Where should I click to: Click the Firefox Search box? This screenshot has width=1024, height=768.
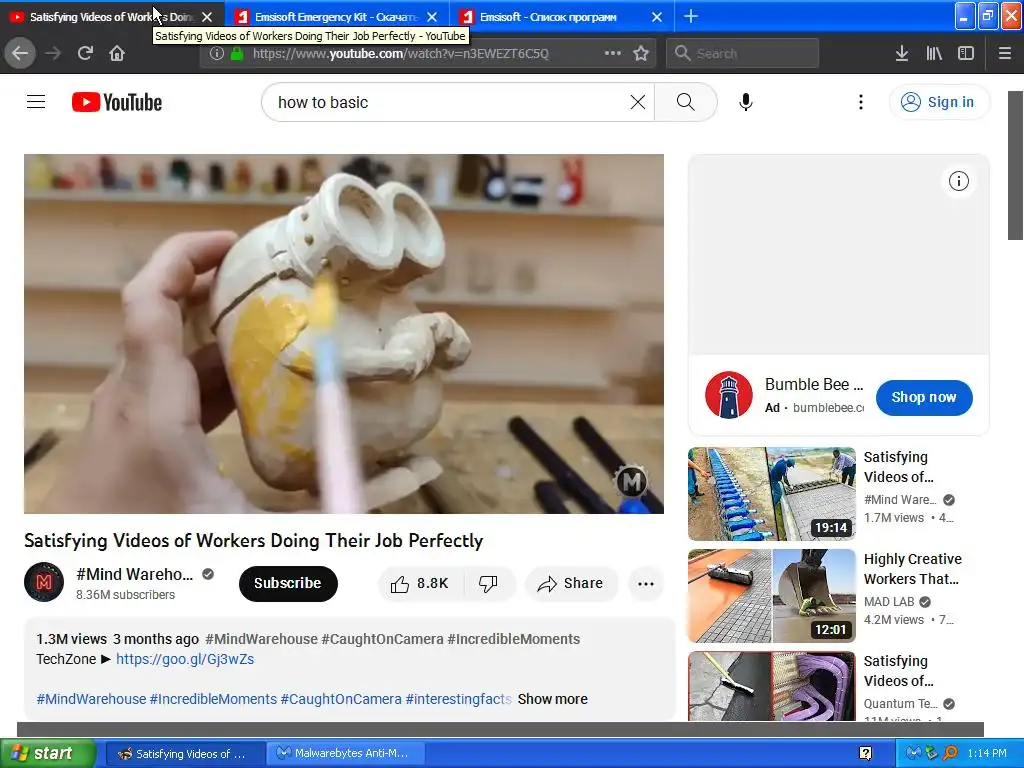(743, 54)
